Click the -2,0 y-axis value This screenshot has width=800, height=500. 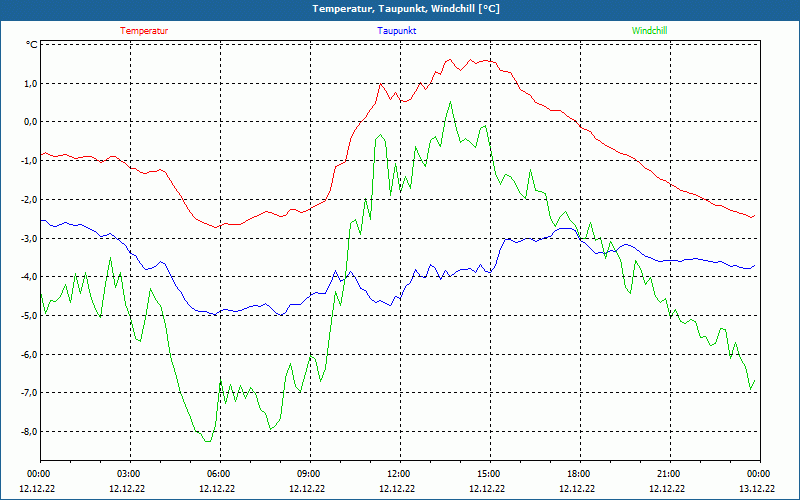tap(29, 199)
